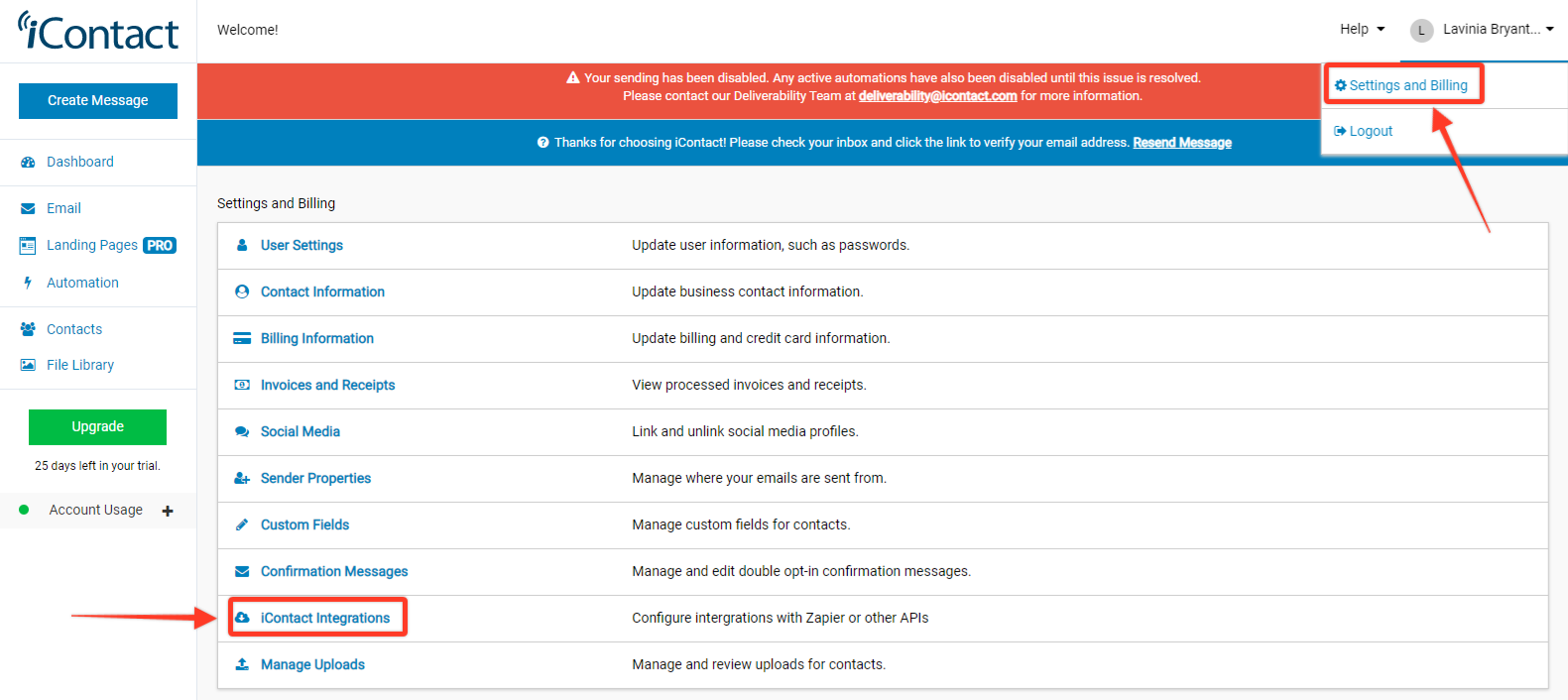Image resolution: width=1568 pixels, height=700 pixels.
Task: Click the Manage Uploads upload icon
Action: click(242, 664)
